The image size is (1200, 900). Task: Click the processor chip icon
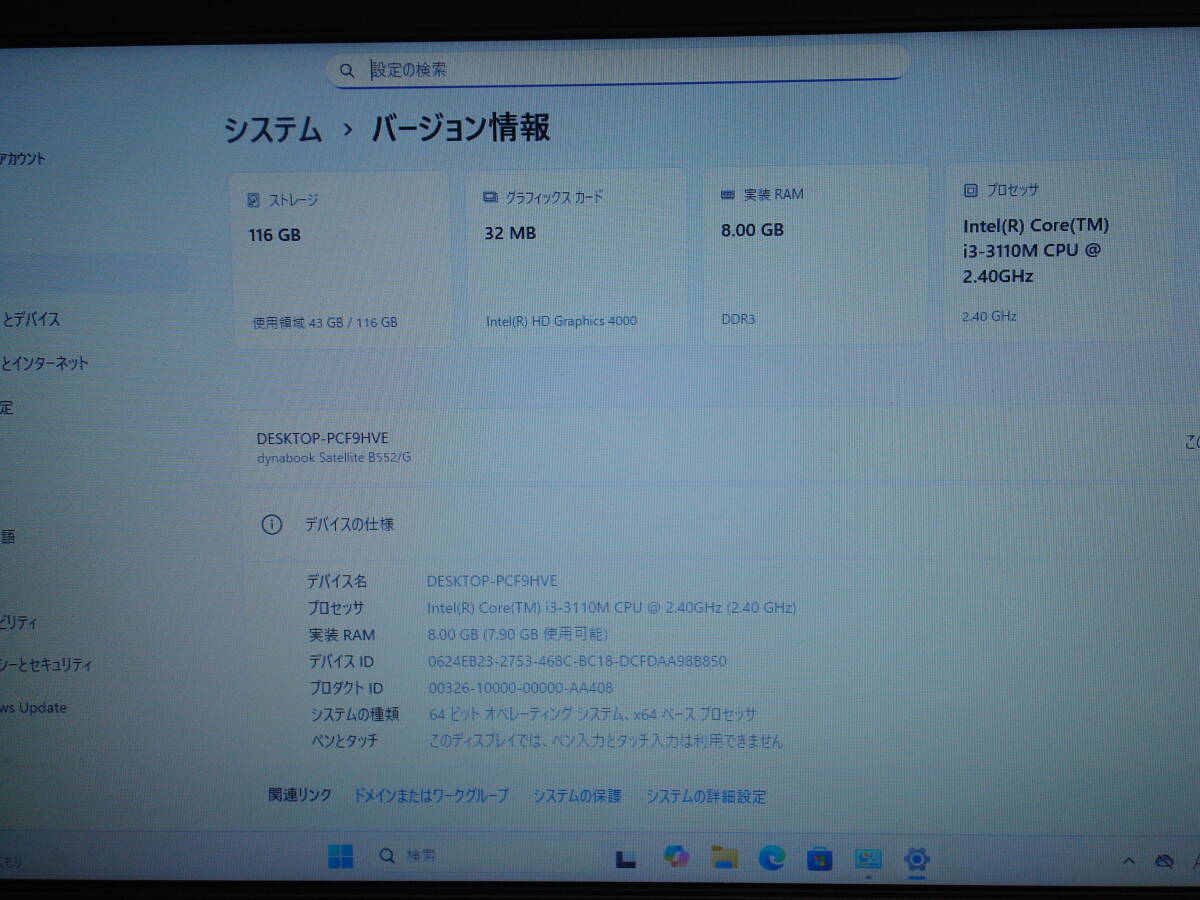coord(970,190)
